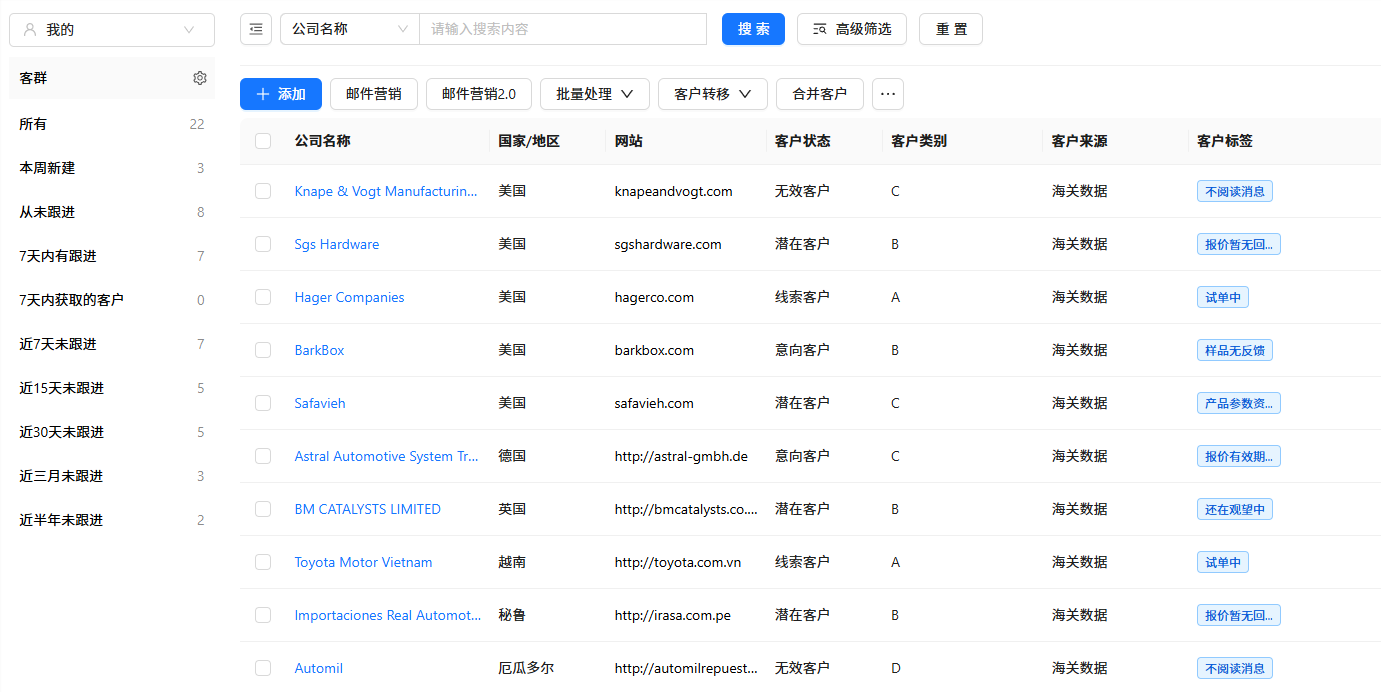
Task: Select the Importaciones Real Automot row checkbox
Action: pyautogui.click(x=263, y=615)
